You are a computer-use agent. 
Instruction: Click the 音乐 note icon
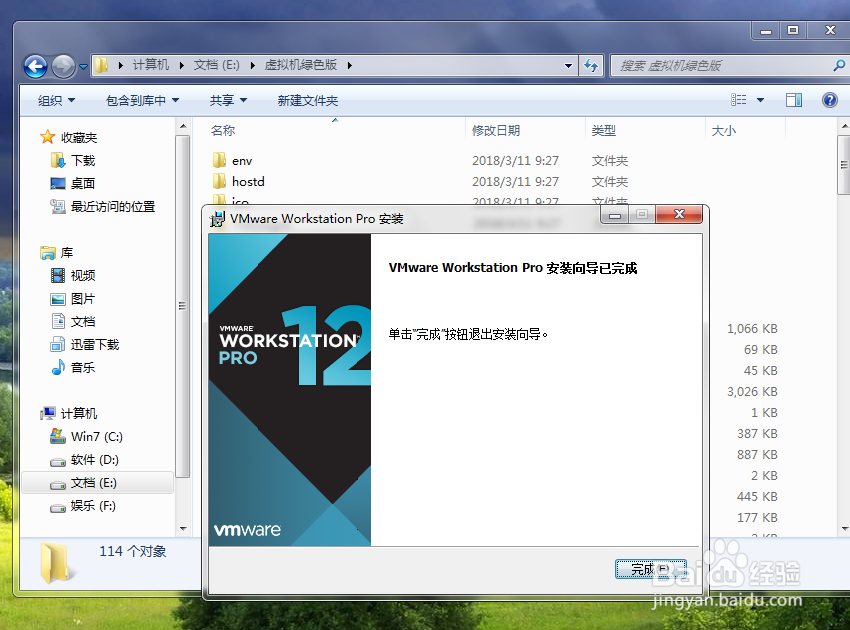(x=58, y=368)
